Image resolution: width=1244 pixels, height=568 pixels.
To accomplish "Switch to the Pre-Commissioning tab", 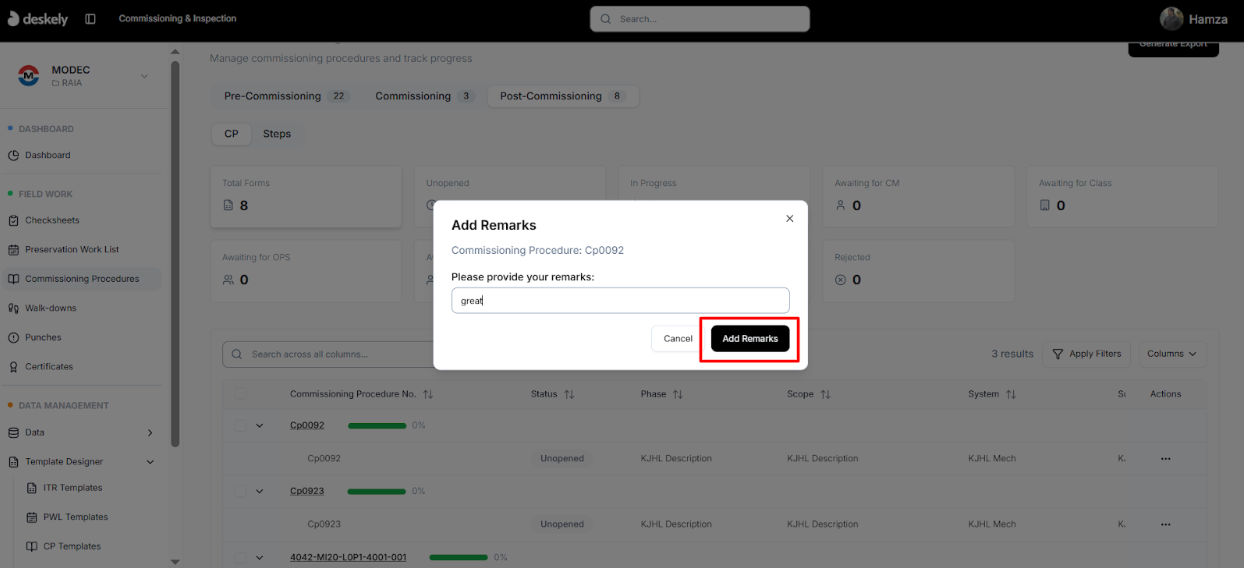I will [285, 96].
